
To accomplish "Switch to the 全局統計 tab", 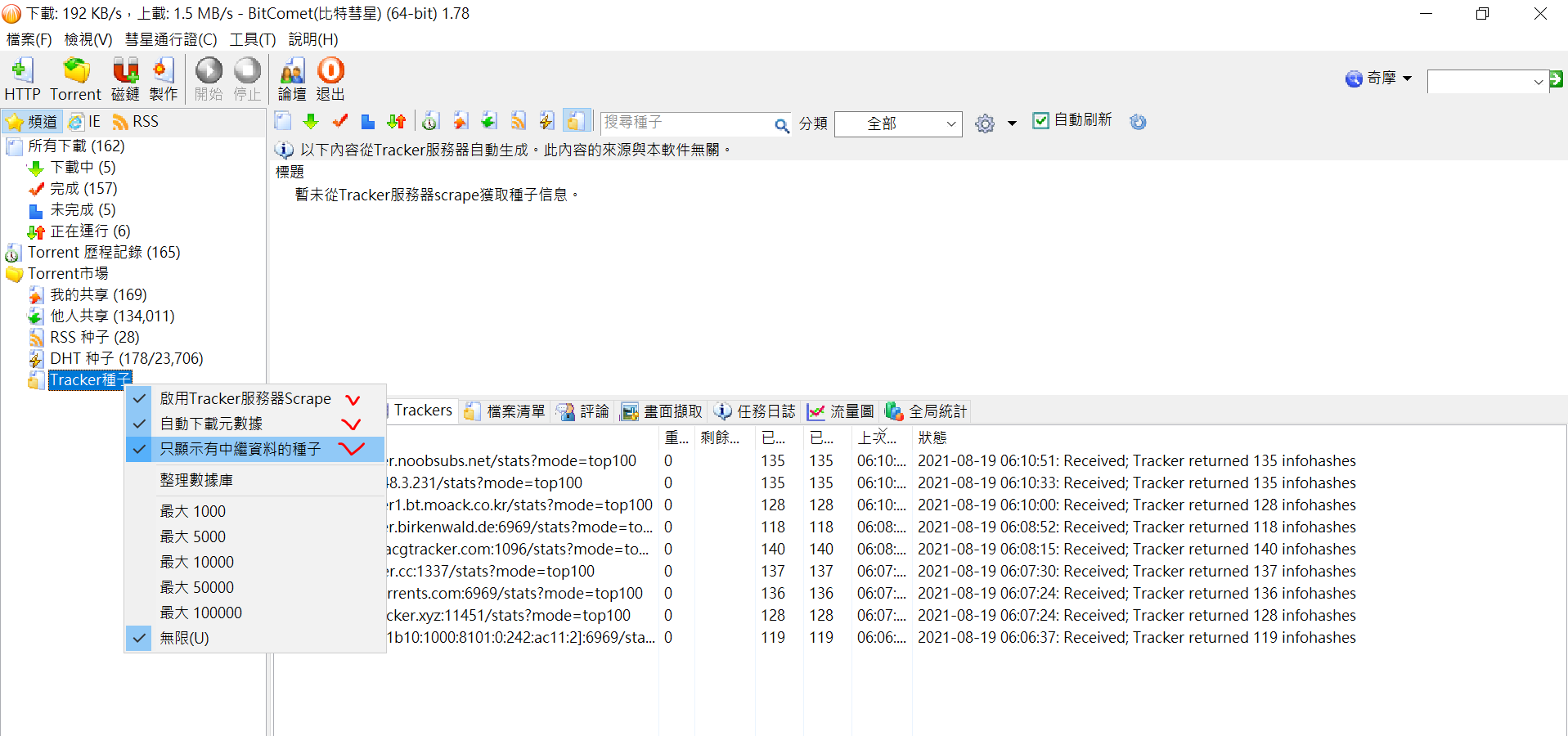I will [927, 411].
